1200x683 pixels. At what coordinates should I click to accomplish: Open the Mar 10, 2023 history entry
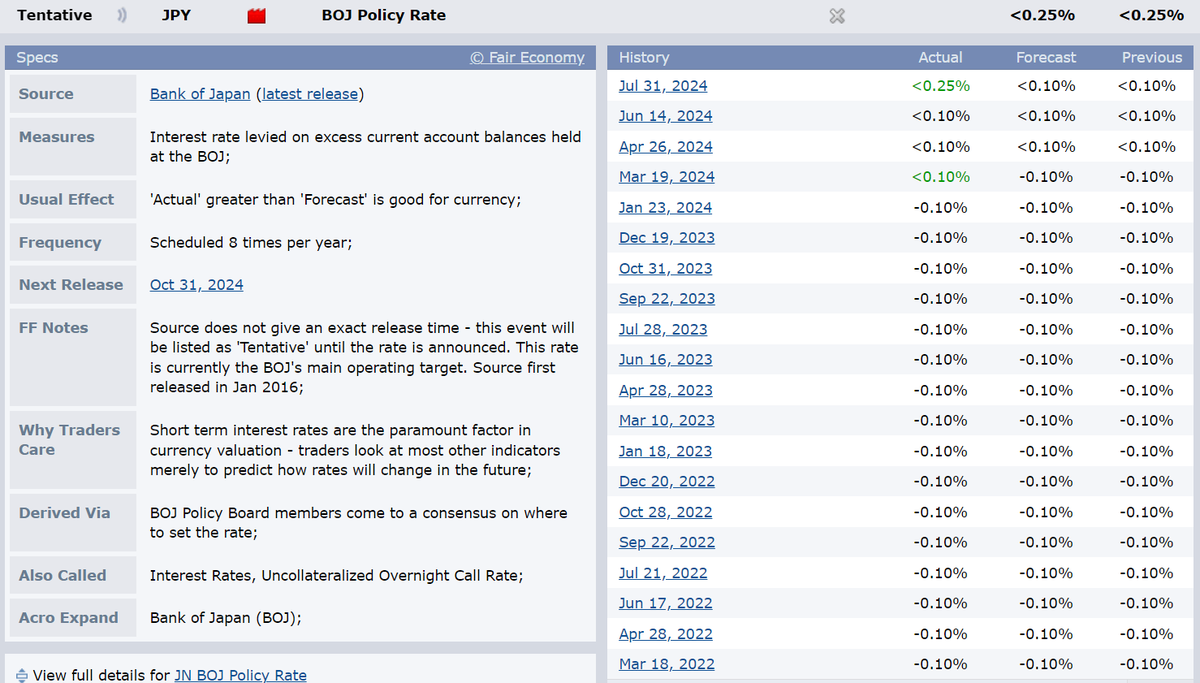667,421
